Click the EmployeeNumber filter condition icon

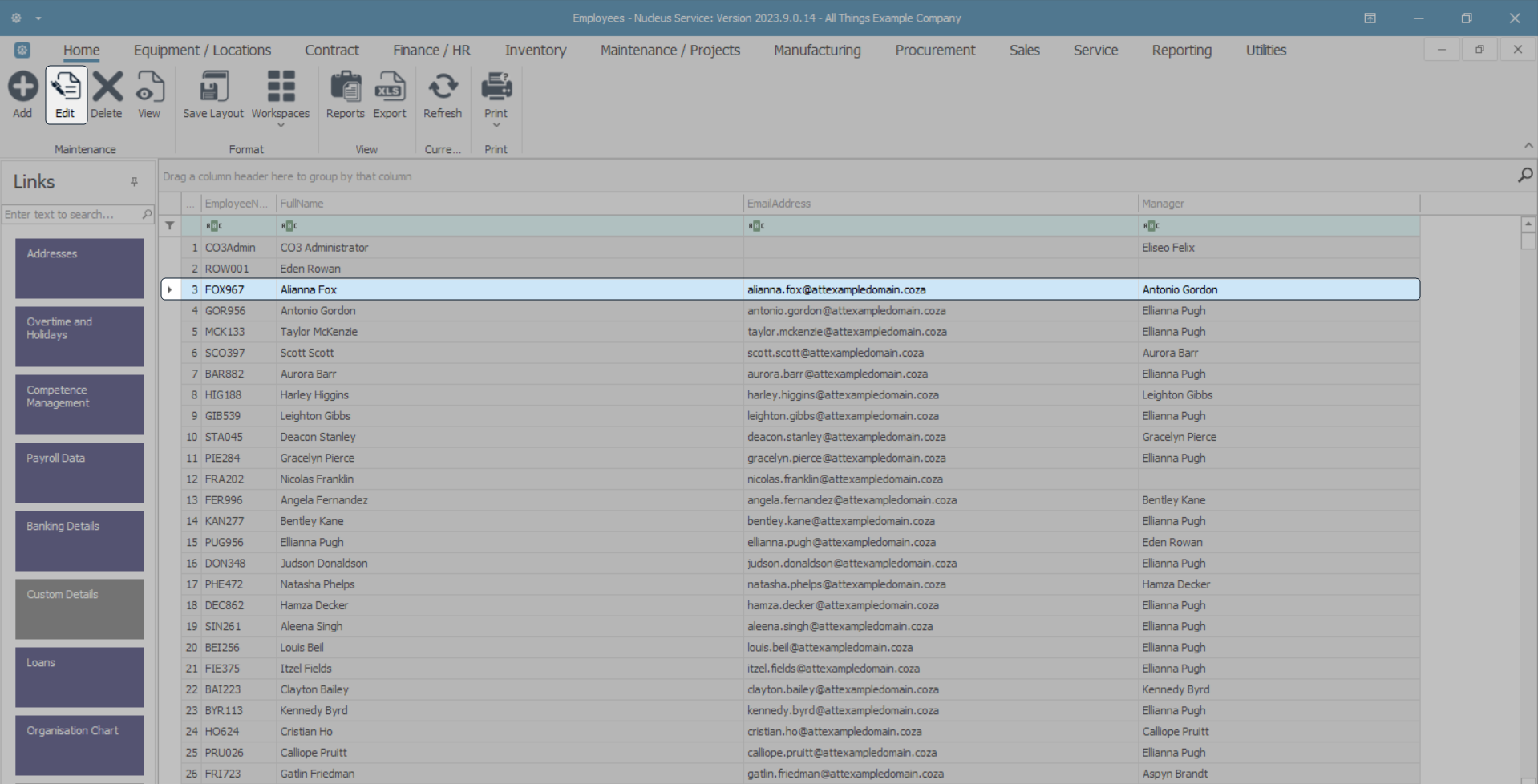point(213,226)
